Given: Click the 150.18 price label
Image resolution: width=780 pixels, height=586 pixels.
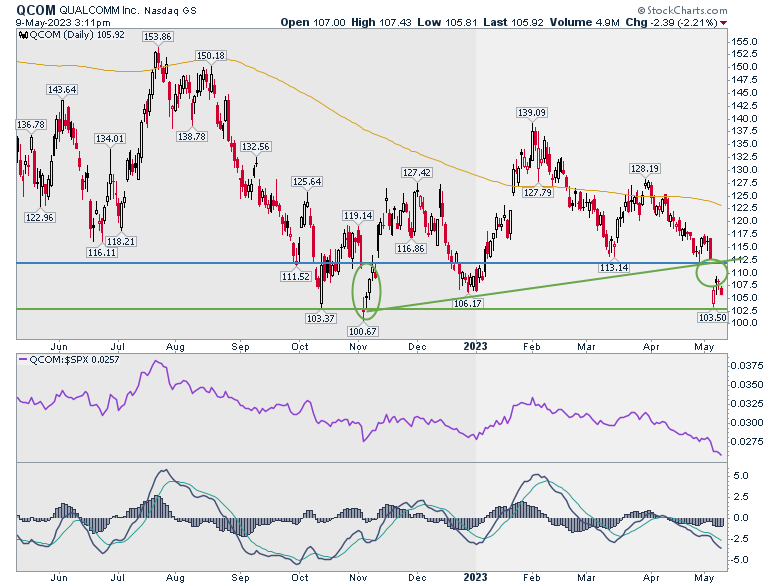Looking at the screenshot, I should coord(211,56).
